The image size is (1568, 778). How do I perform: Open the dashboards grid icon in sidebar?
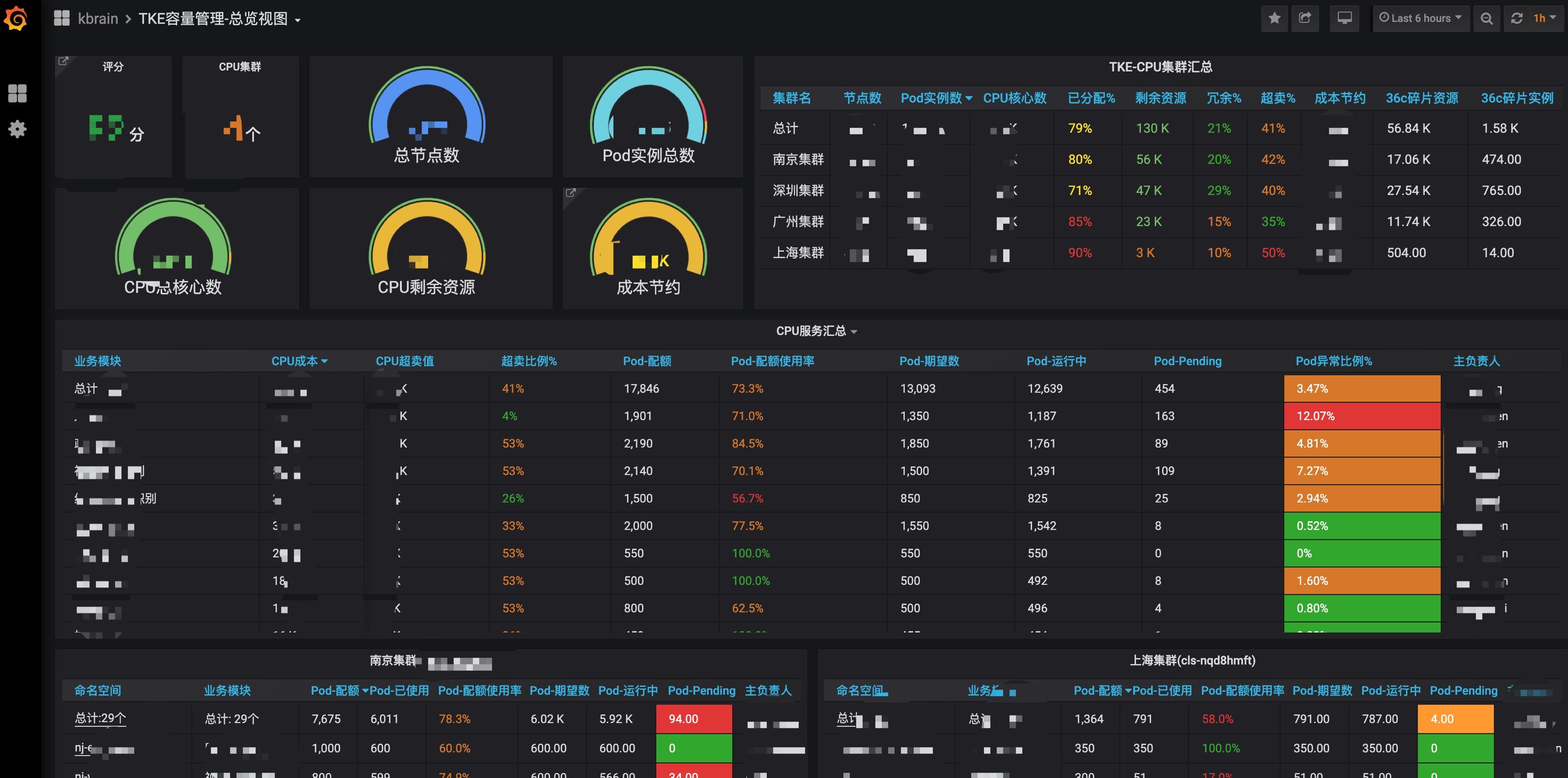[17, 93]
